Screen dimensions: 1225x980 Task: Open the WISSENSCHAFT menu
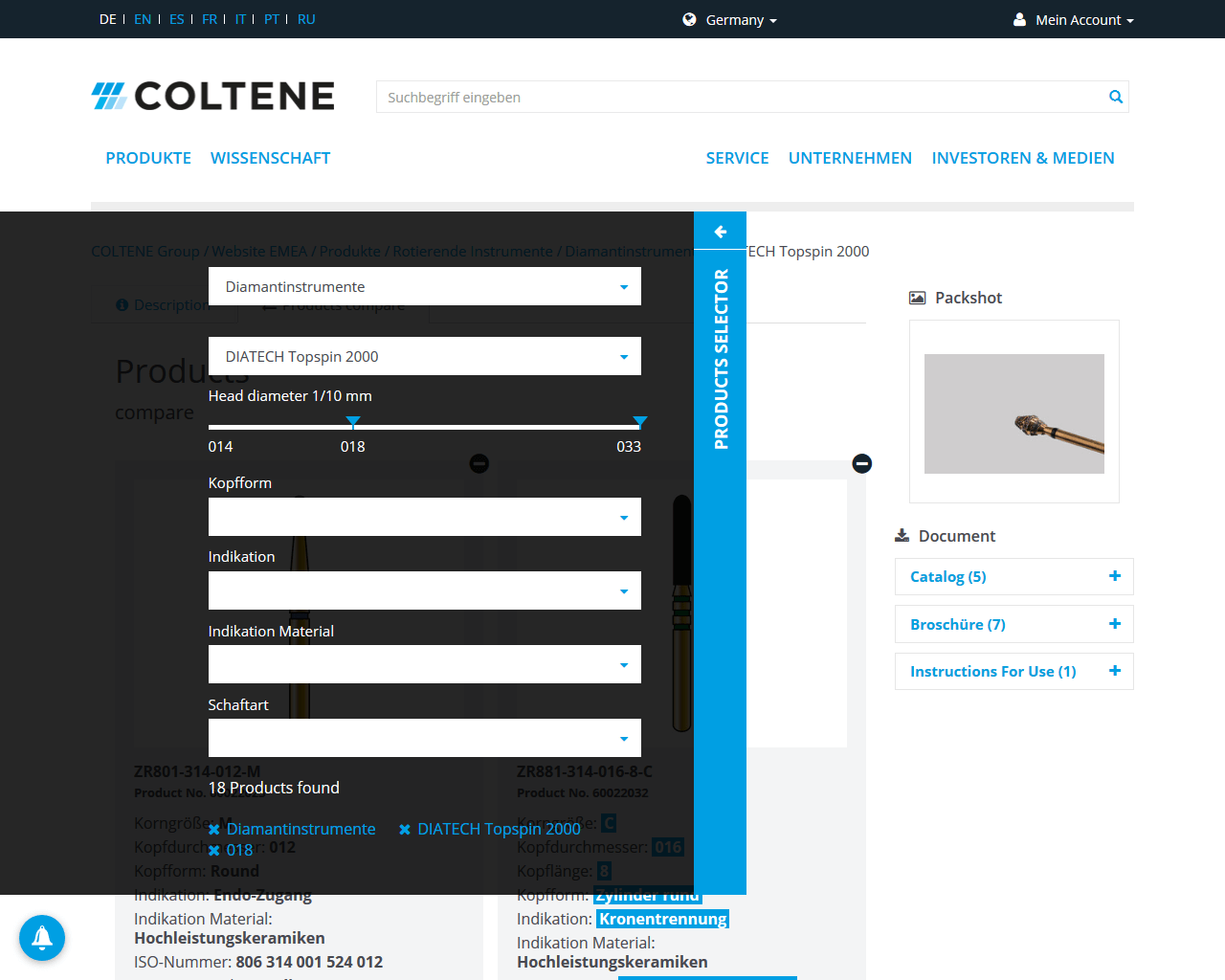(x=271, y=158)
